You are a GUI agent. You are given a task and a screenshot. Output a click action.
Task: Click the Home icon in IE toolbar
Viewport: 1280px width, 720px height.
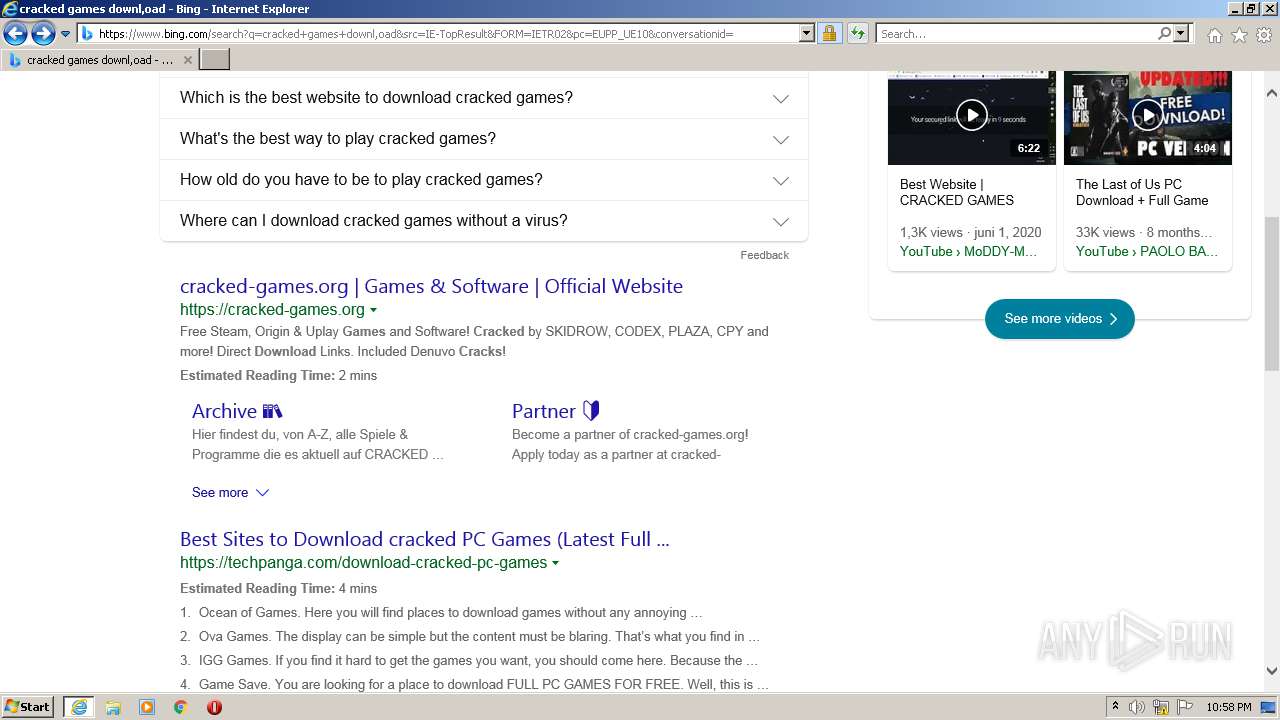(x=1214, y=35)
